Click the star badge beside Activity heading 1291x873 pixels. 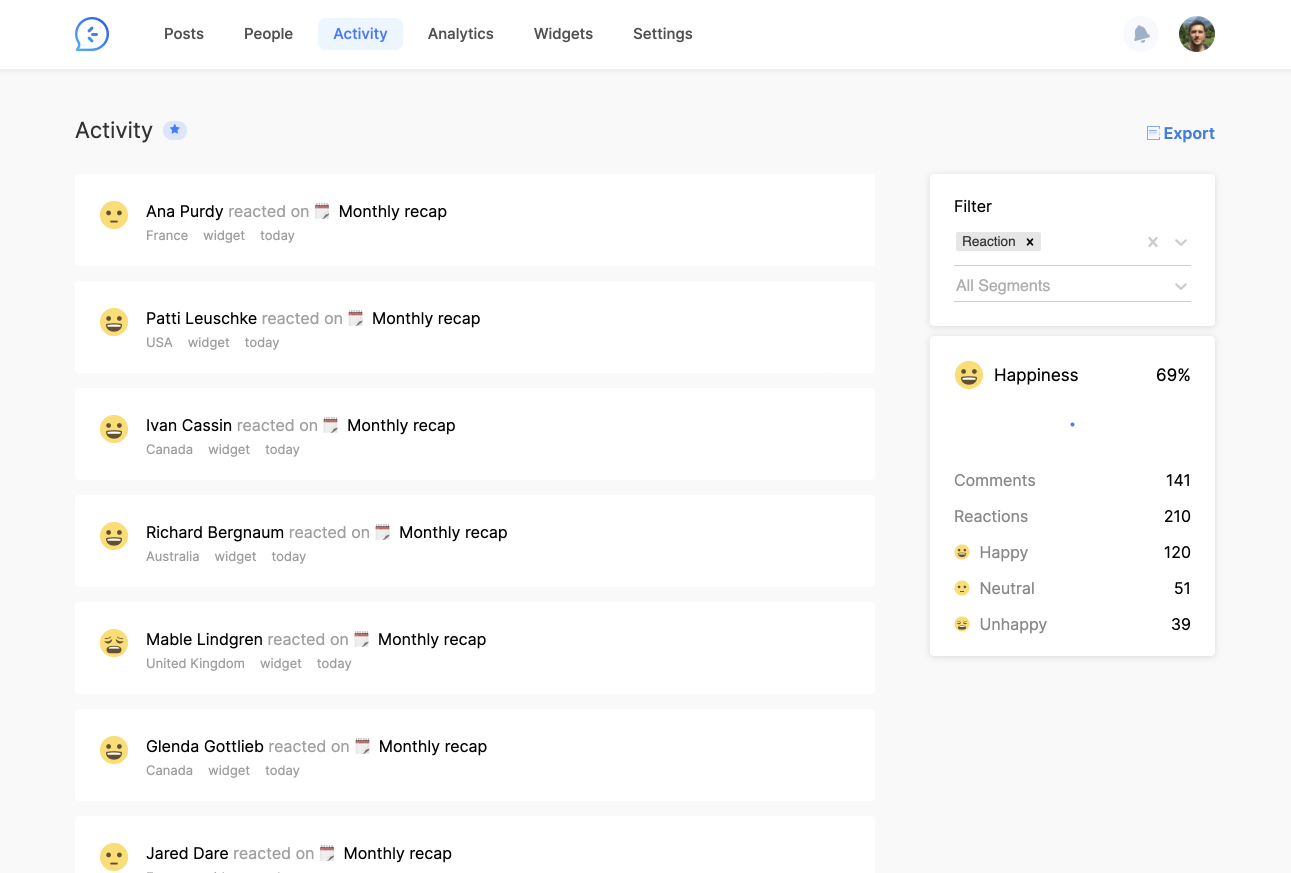click(175, 130)
